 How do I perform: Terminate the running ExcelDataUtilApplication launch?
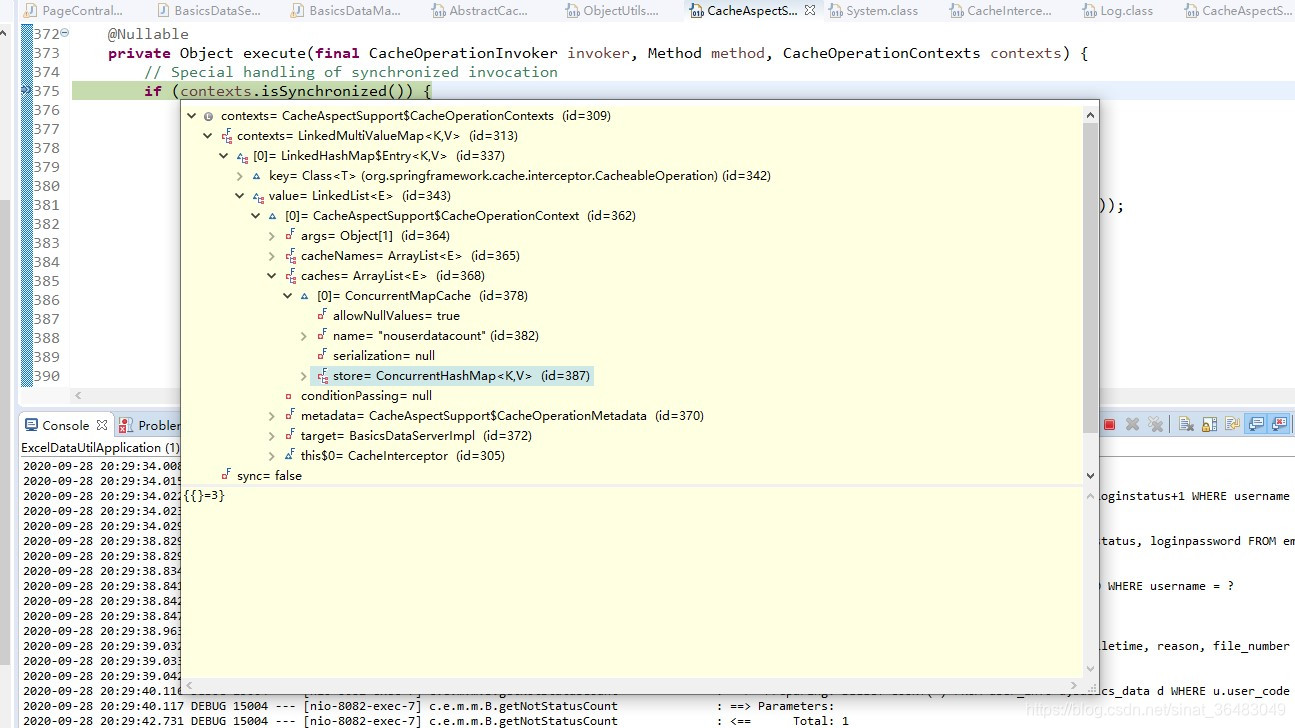(1109, 424)
